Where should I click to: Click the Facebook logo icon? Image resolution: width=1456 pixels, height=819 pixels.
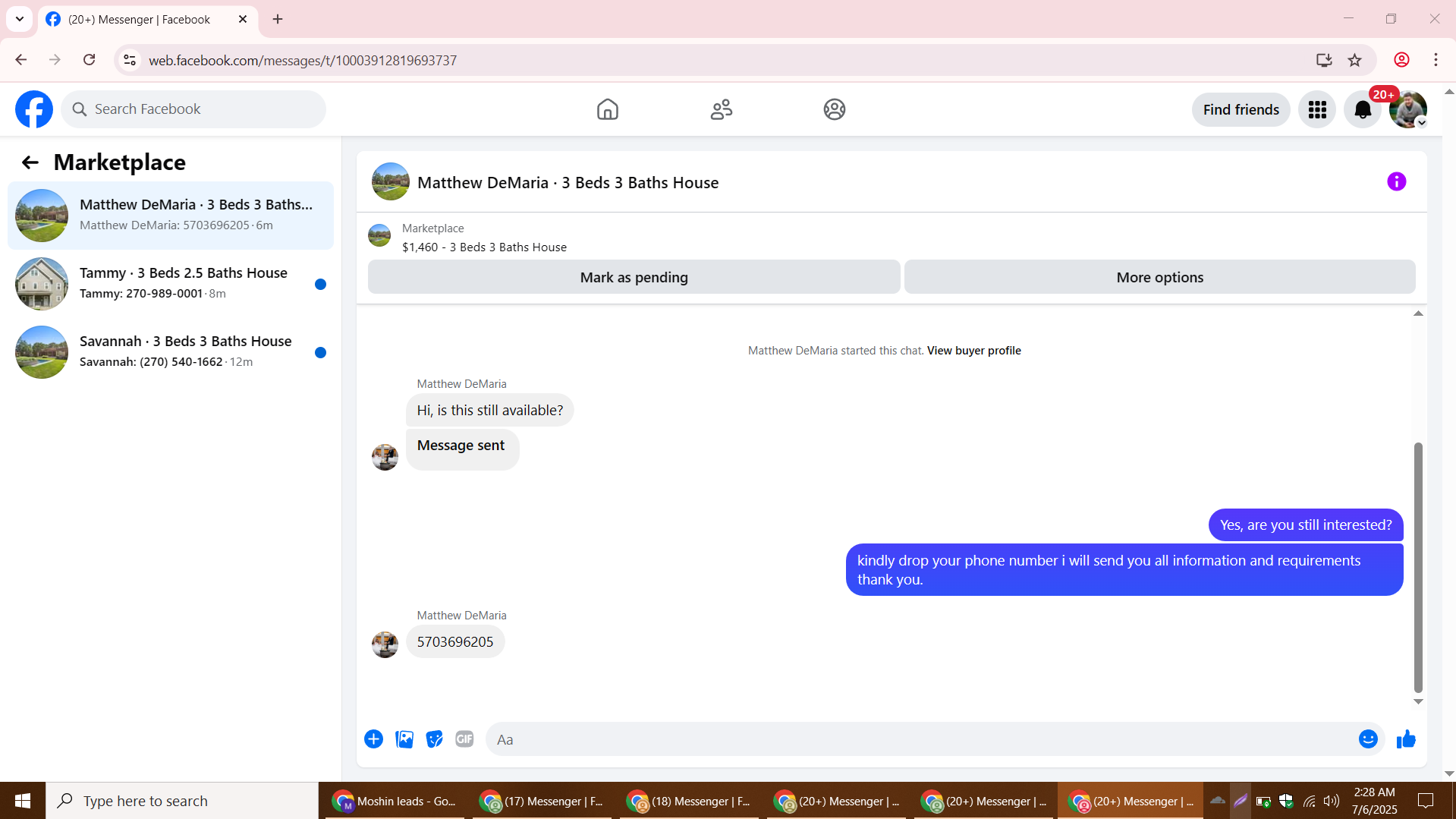click(x=34, y=109)
